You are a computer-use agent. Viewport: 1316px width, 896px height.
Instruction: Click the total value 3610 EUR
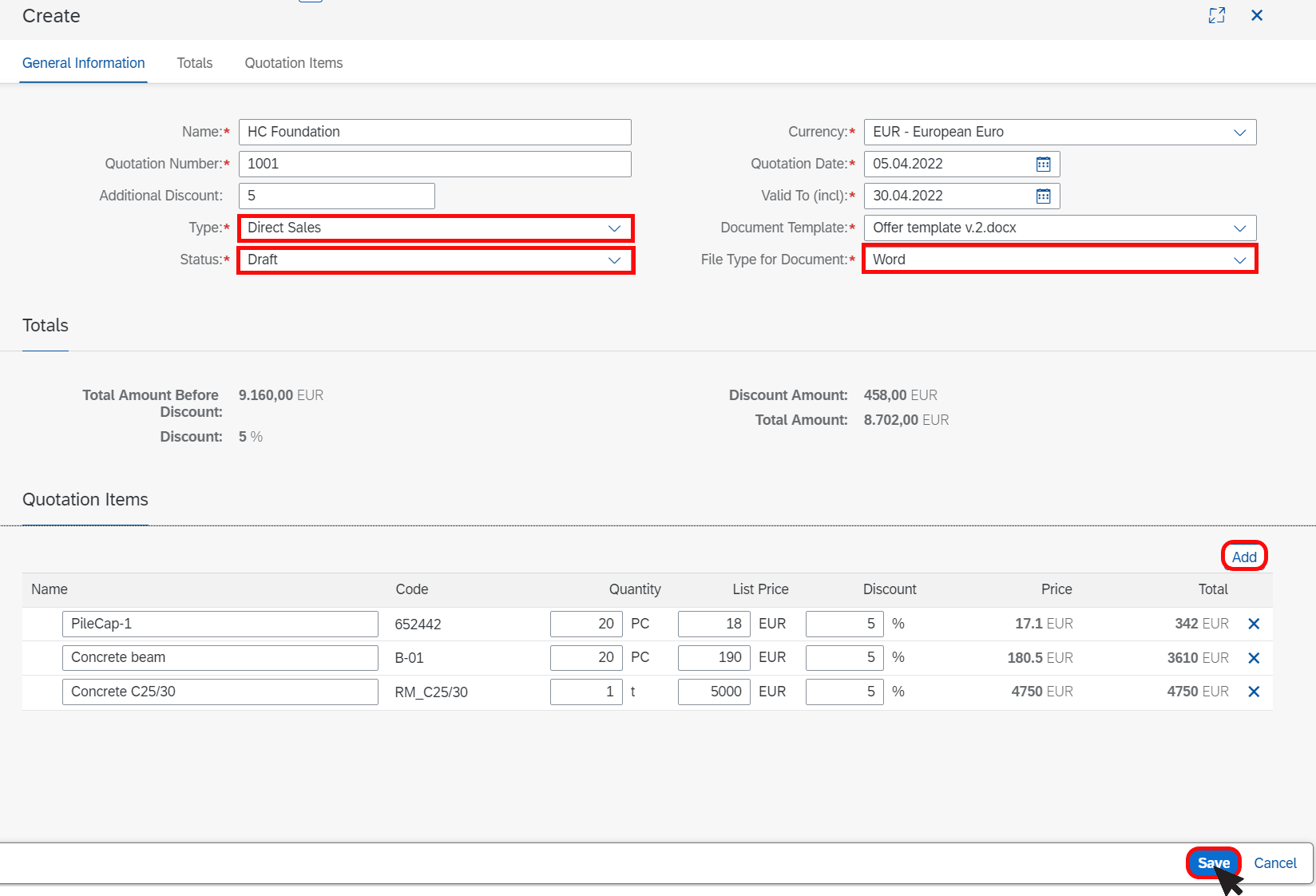tap(1198, 658)
